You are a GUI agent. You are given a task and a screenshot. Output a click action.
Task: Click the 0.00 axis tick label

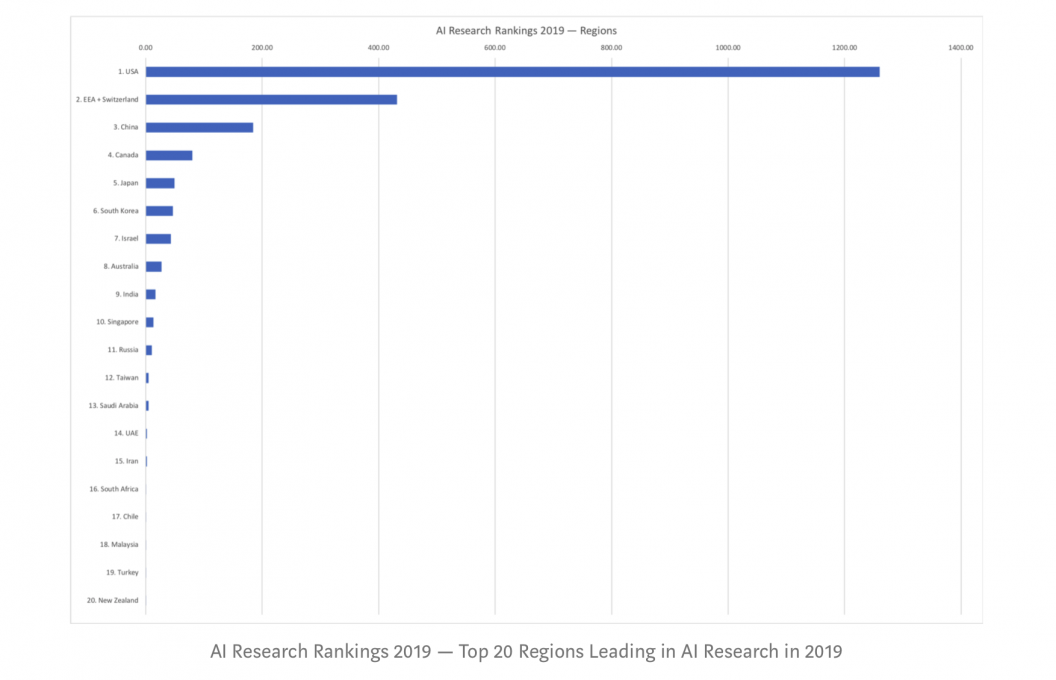coord(146,48)
